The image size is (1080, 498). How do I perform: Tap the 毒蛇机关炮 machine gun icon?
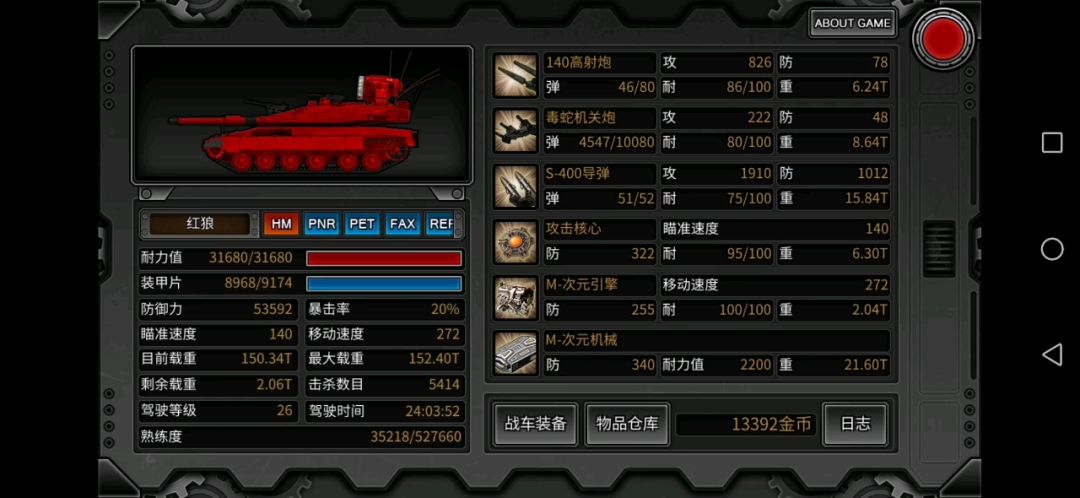[515, 130]
